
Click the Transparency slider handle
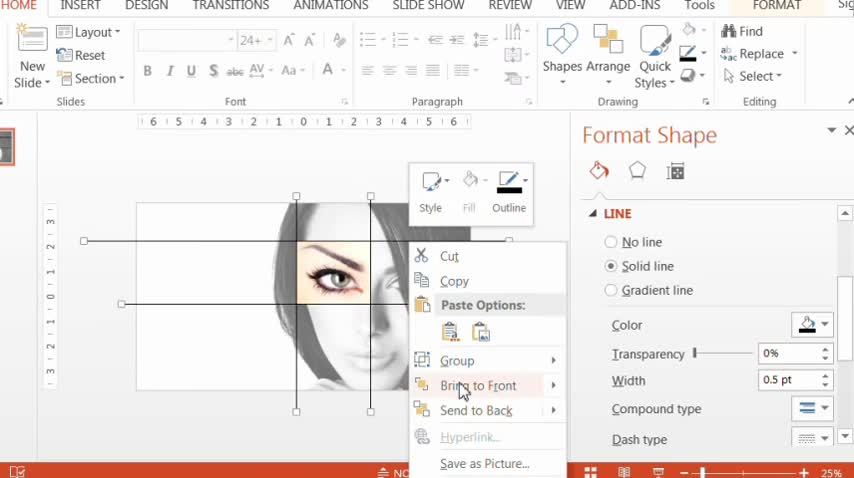pyautogui.click(x=695, y=353)
